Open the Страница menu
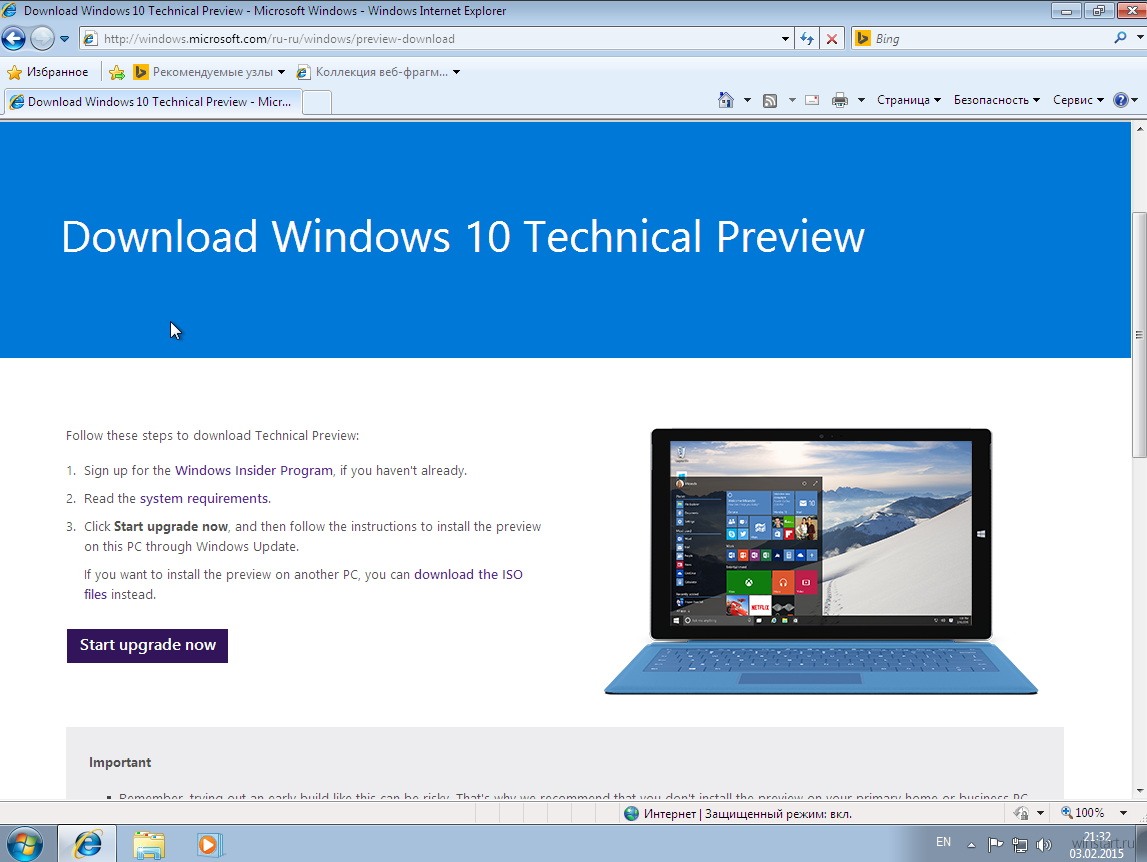 coord(909,100)
